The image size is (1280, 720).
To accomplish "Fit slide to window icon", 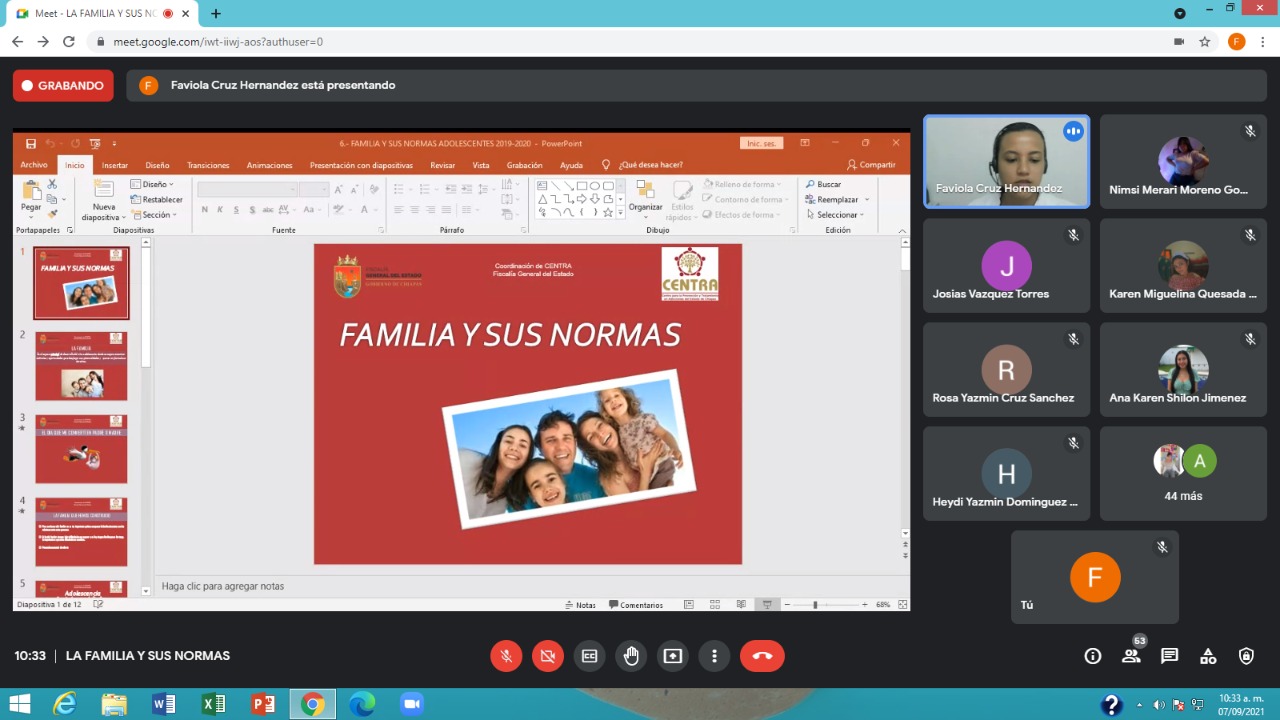I will [903, 605].
